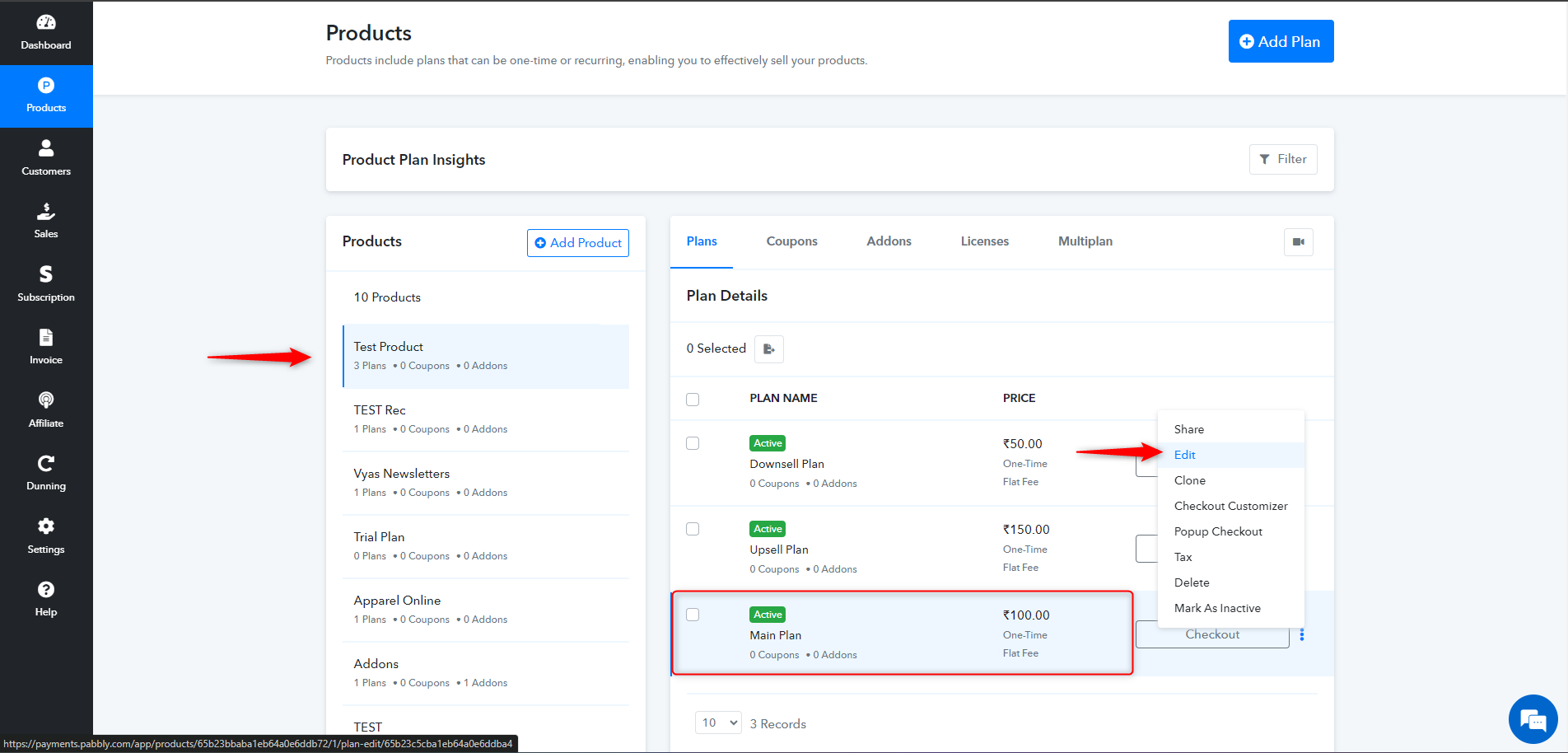Viewport: 1568px width, 753px height.
Task: Open the Sales sidebar section
Action: (46, 221)
